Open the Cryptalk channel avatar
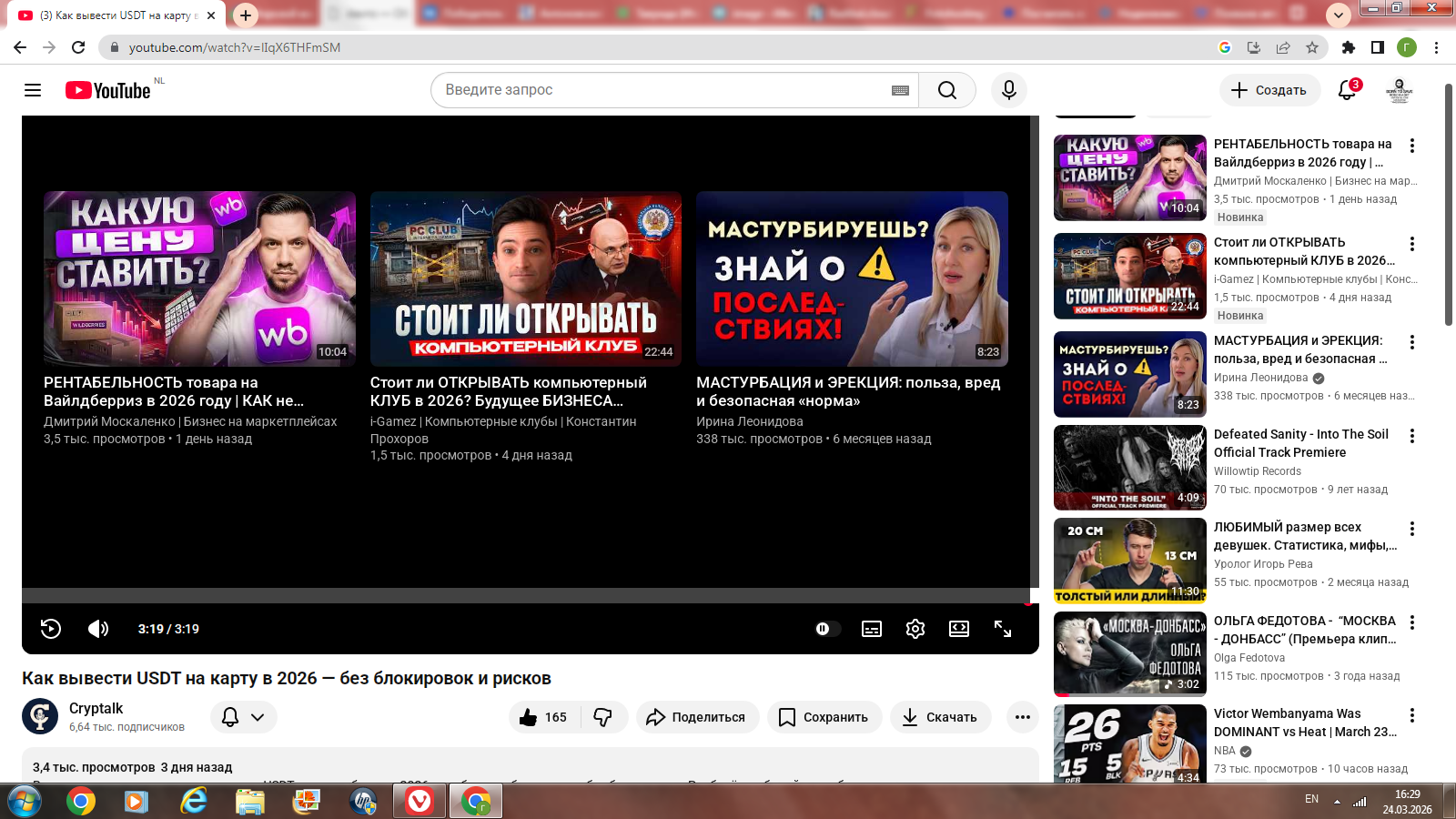Screen dimensions: 1456x819 coord(40,716)
